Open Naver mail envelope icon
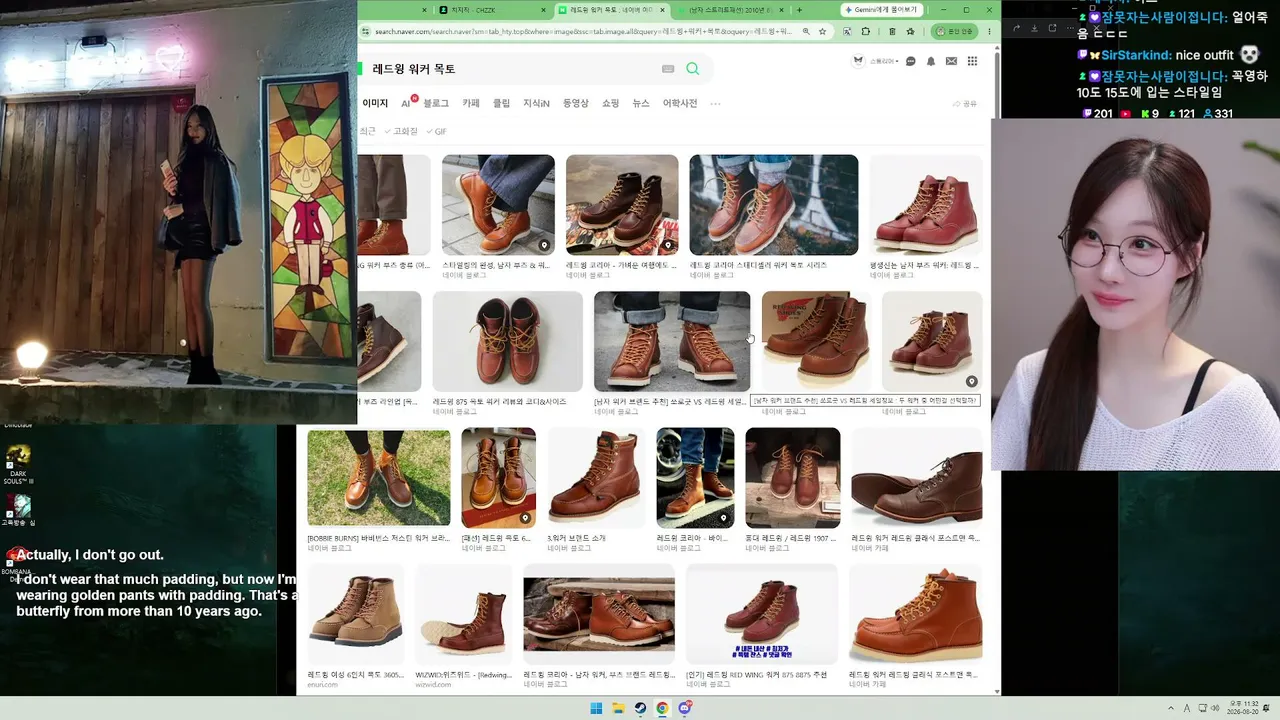The width and height of the screenshot is (1280, 720). 951,61
